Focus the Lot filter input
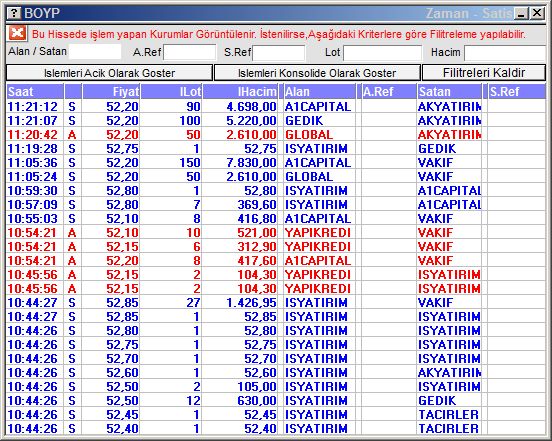Image resolution: width=552 pixels, height=441 pixels. 382,53
